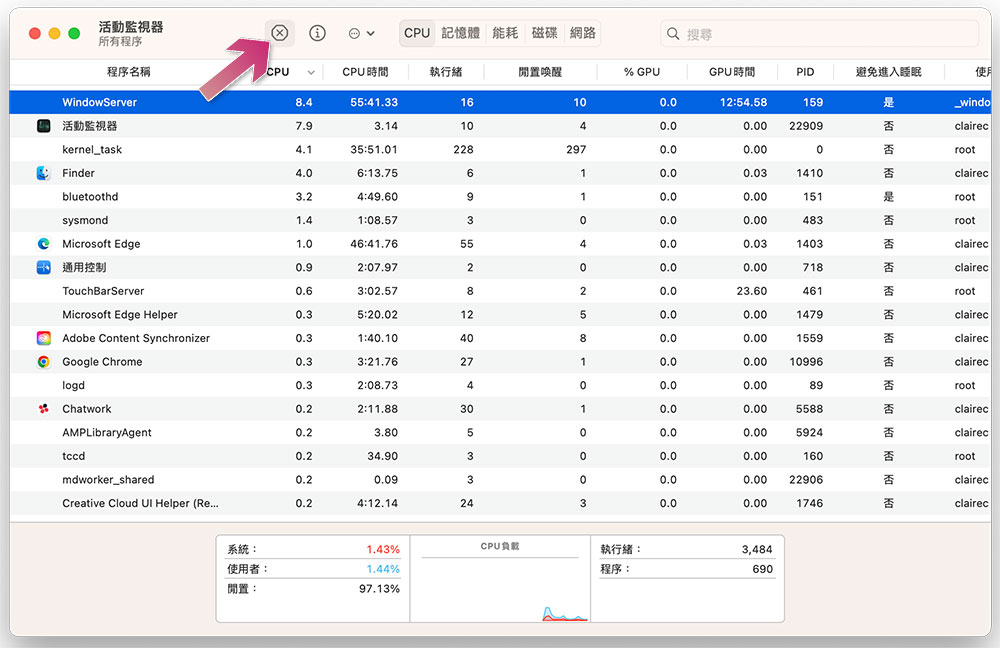Screen dimensions: 1000x648
Task: Click the 活動監視器 app icon in the list
Action: (43, 126)
